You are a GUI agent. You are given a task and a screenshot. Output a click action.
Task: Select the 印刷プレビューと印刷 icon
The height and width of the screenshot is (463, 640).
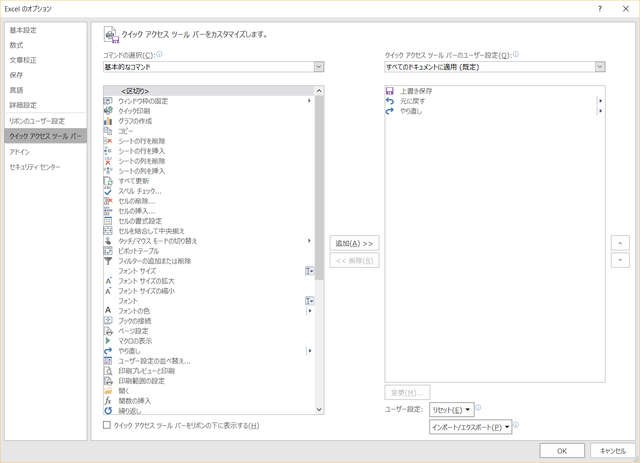108,371
